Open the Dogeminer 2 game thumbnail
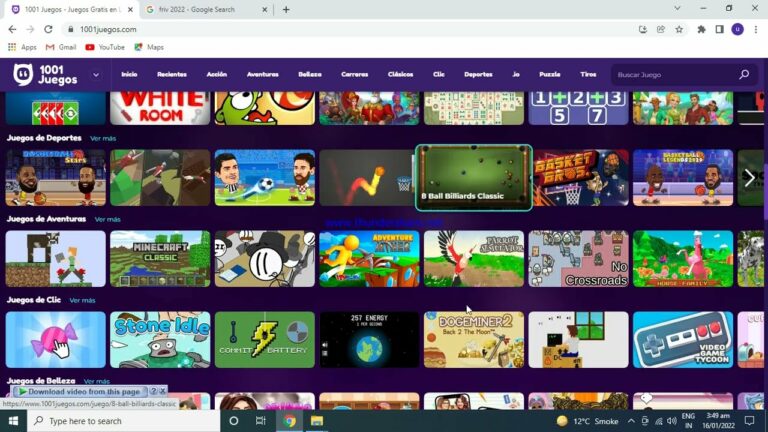768x432 pixels. (x=474, y=339)
